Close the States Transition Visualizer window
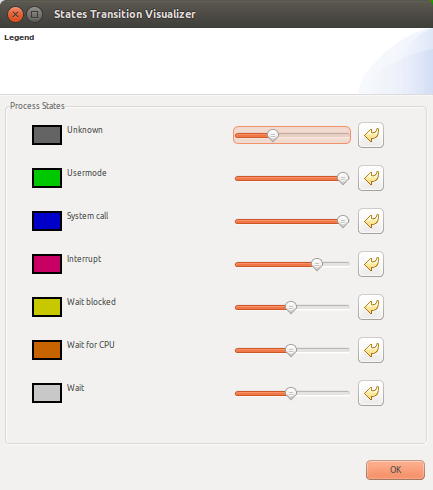This screenshot has height=490, width=433. pyautogui.click(x=15, y=14)
